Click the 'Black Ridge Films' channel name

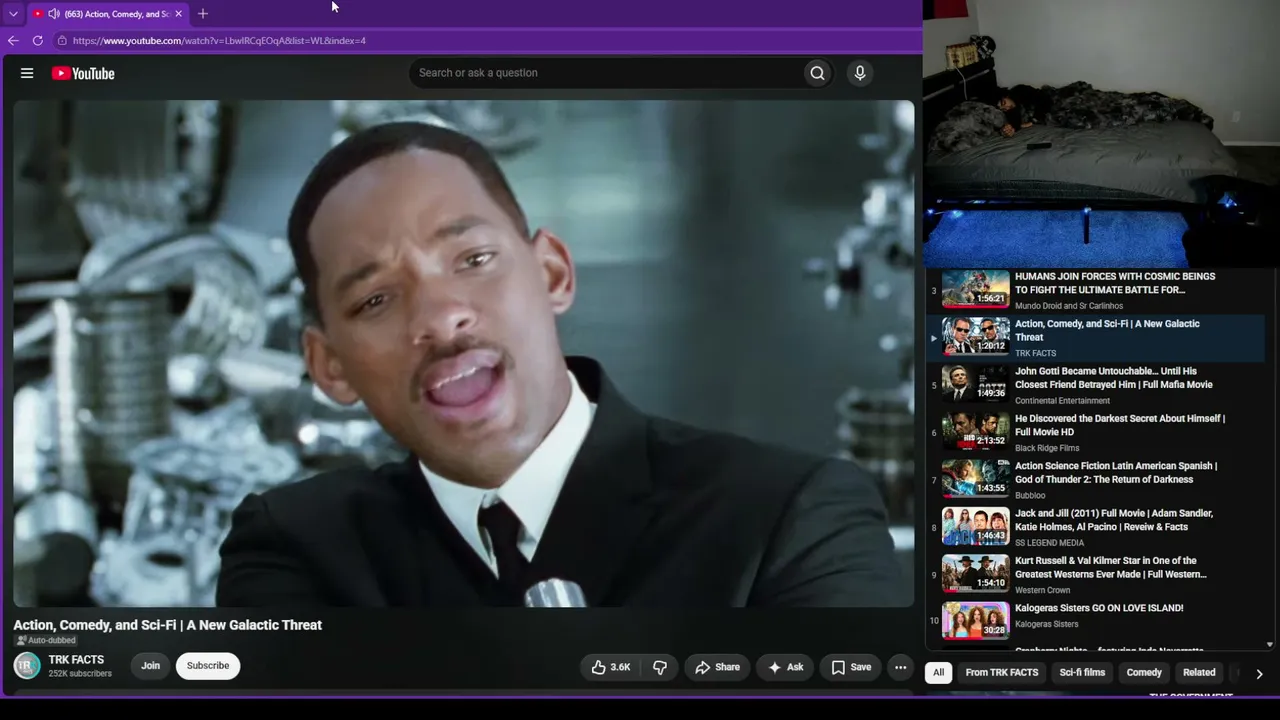tap(1047, 448)
